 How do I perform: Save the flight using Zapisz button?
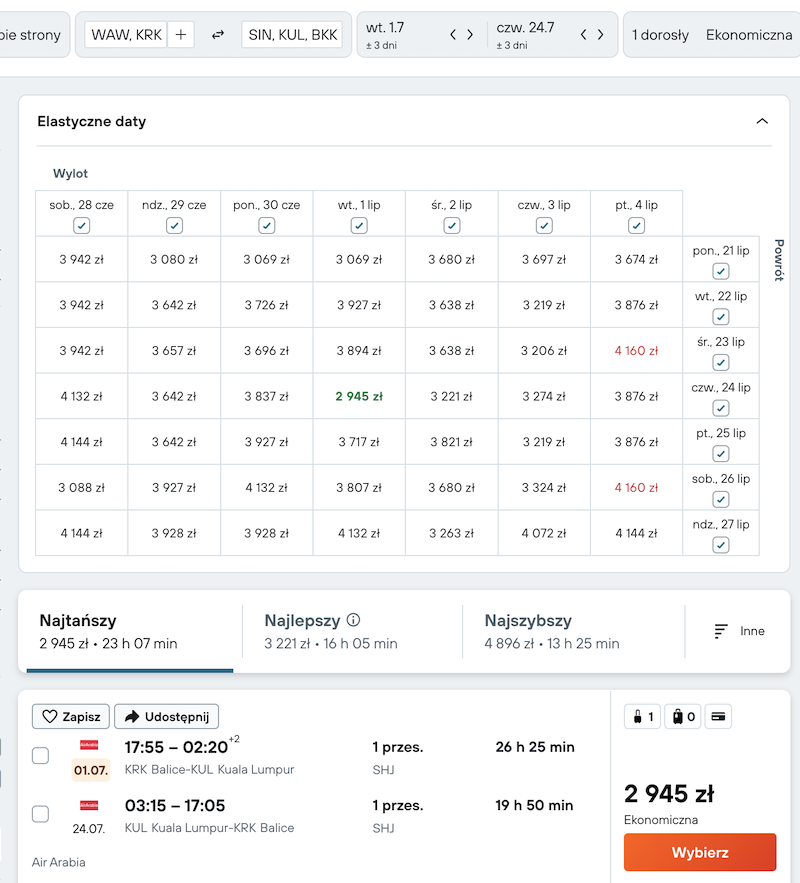click(71, 717)
